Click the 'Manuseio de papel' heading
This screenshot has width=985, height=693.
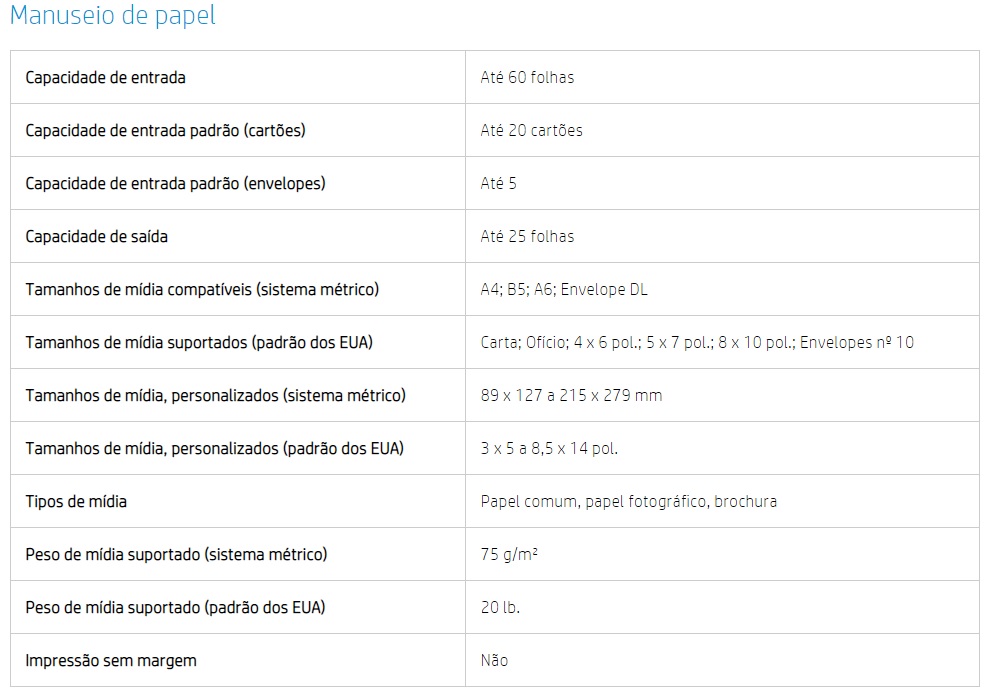click(112, 15)
